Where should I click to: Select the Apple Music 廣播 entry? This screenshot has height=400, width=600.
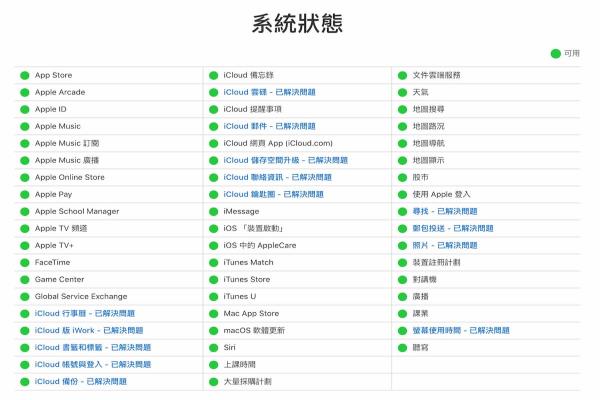(67, 160)
